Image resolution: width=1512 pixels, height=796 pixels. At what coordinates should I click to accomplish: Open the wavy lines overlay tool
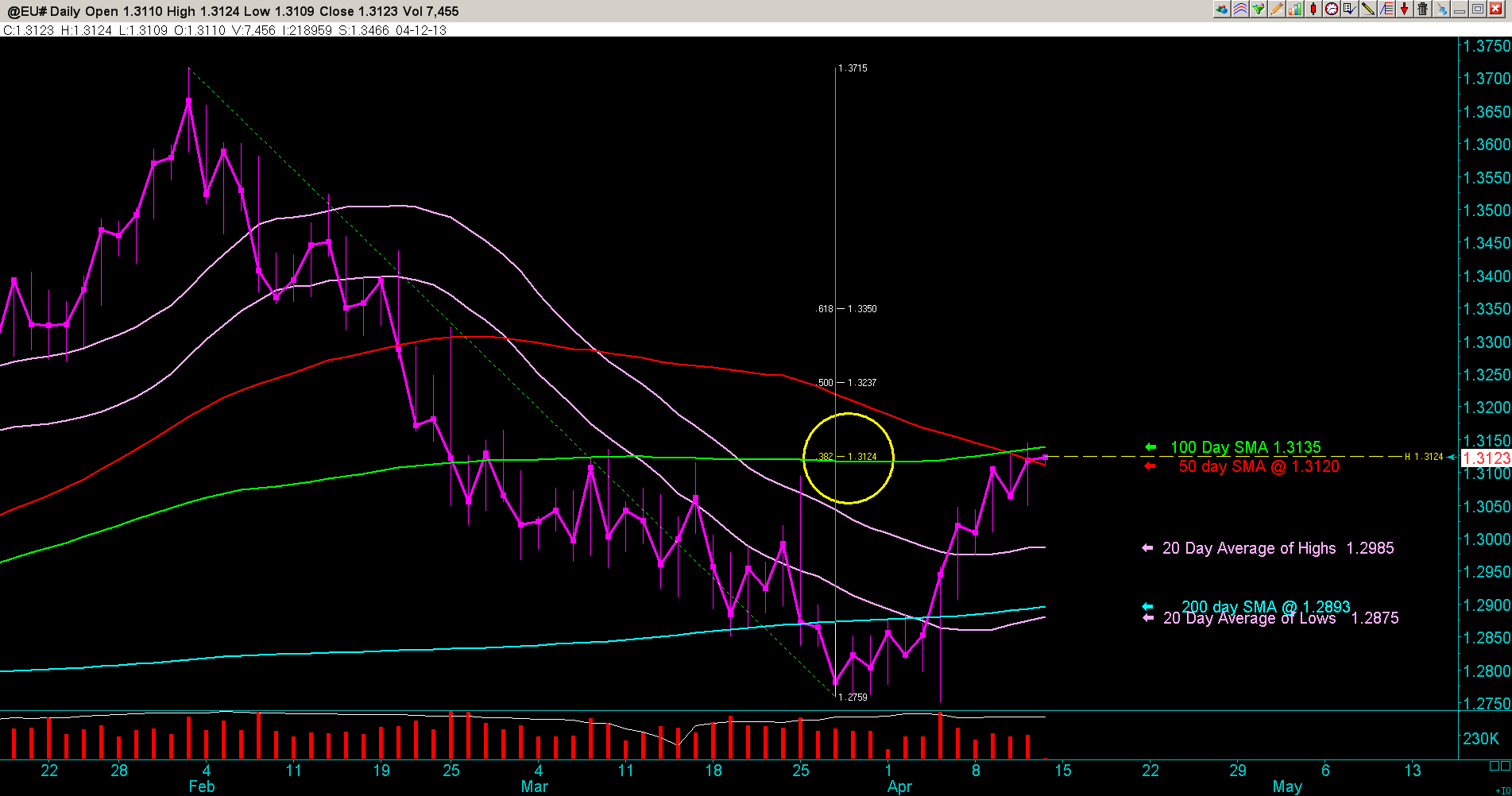pyautogui.click(x=1239, y=10)
